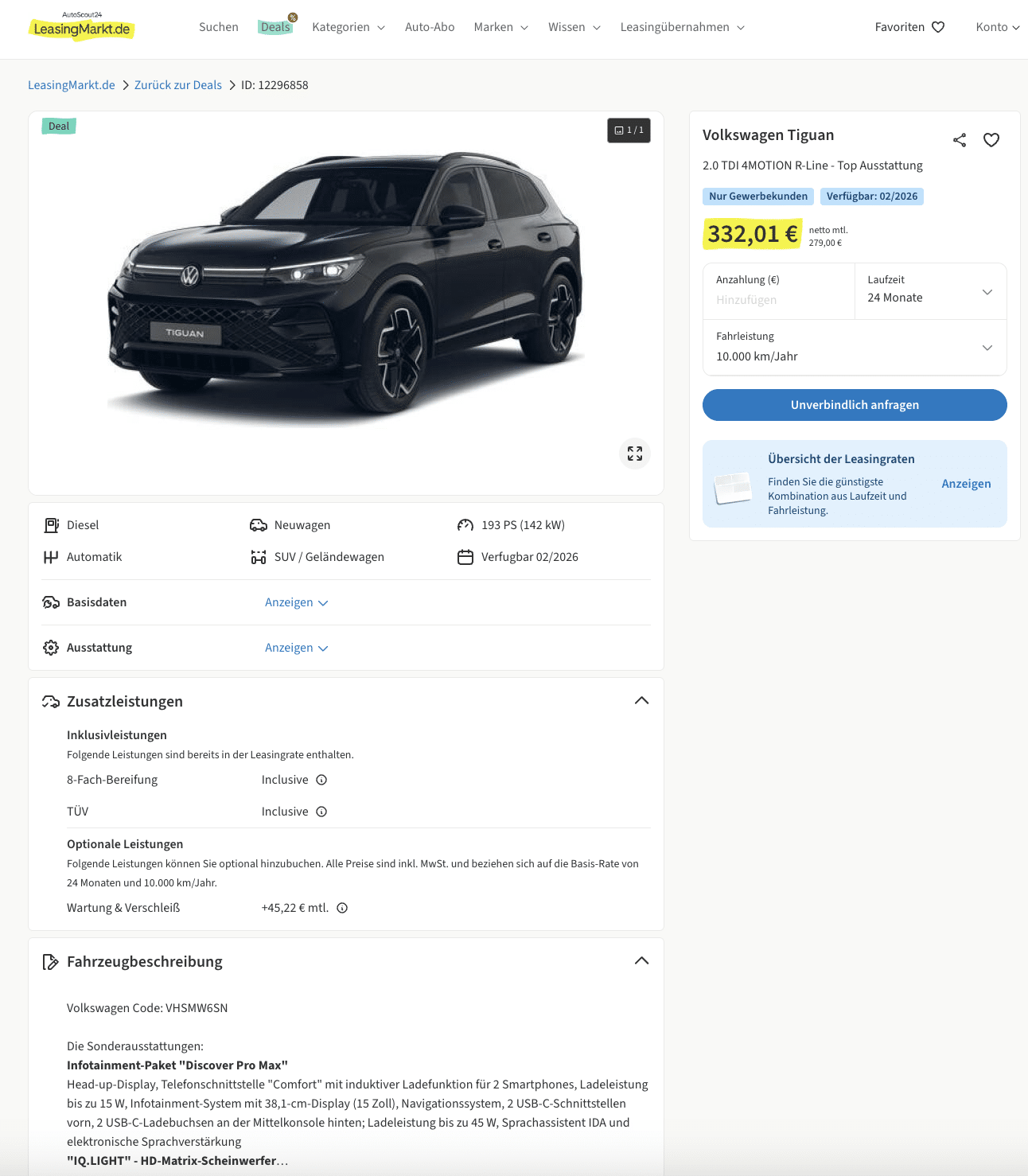Screen dimensions: 1028x1176
Task: Expand Basisdaten with Anzeigen
Action: [296, 602]
